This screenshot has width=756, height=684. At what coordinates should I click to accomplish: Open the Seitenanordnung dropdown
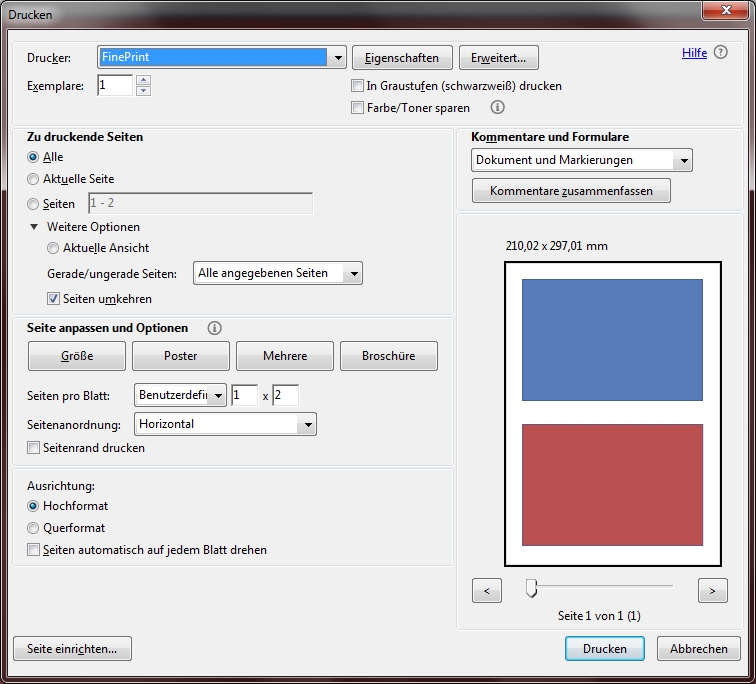click(307, 424)
